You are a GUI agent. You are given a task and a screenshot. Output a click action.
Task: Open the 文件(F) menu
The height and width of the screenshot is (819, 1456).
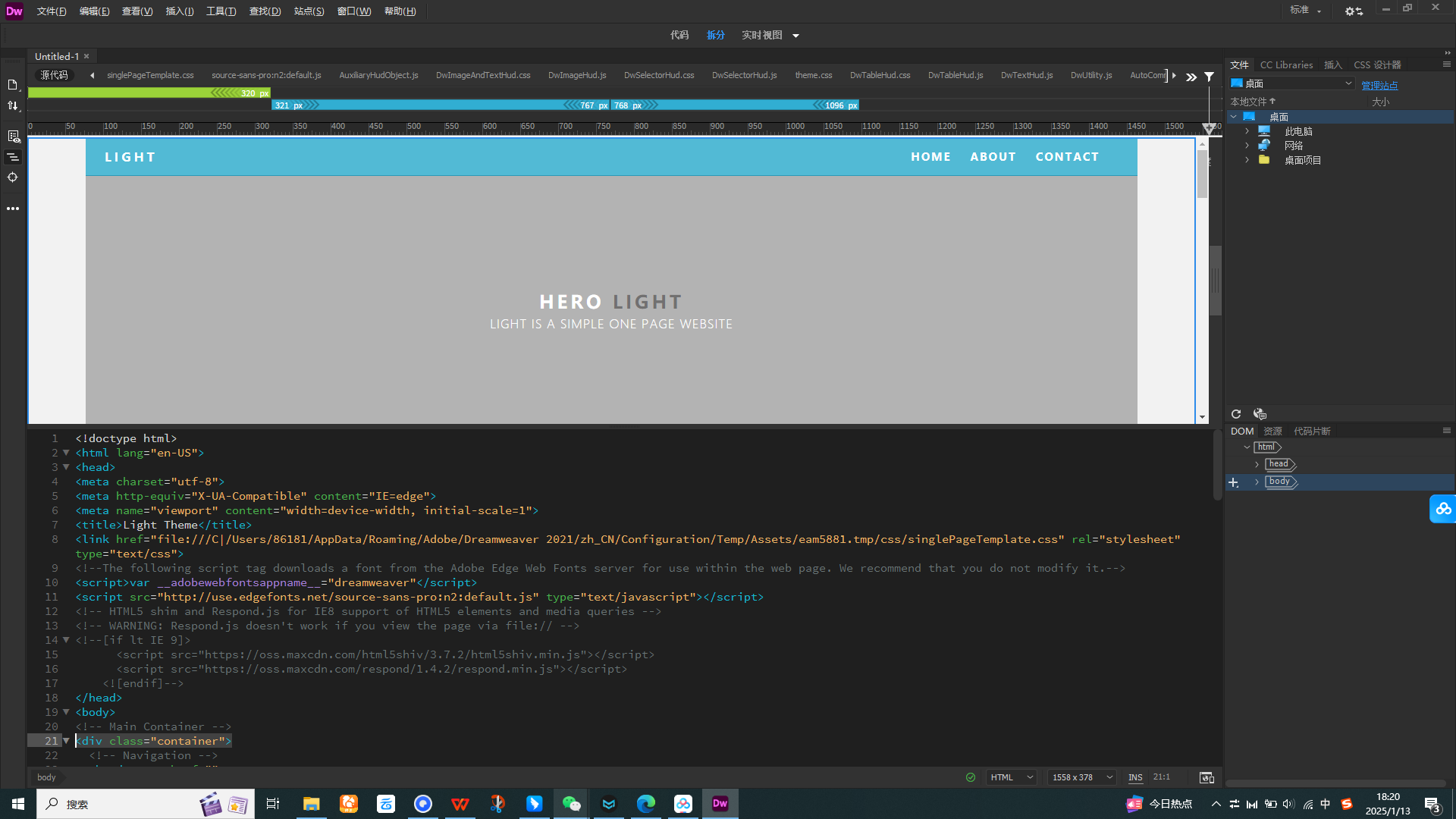click(x=52, y=11)
